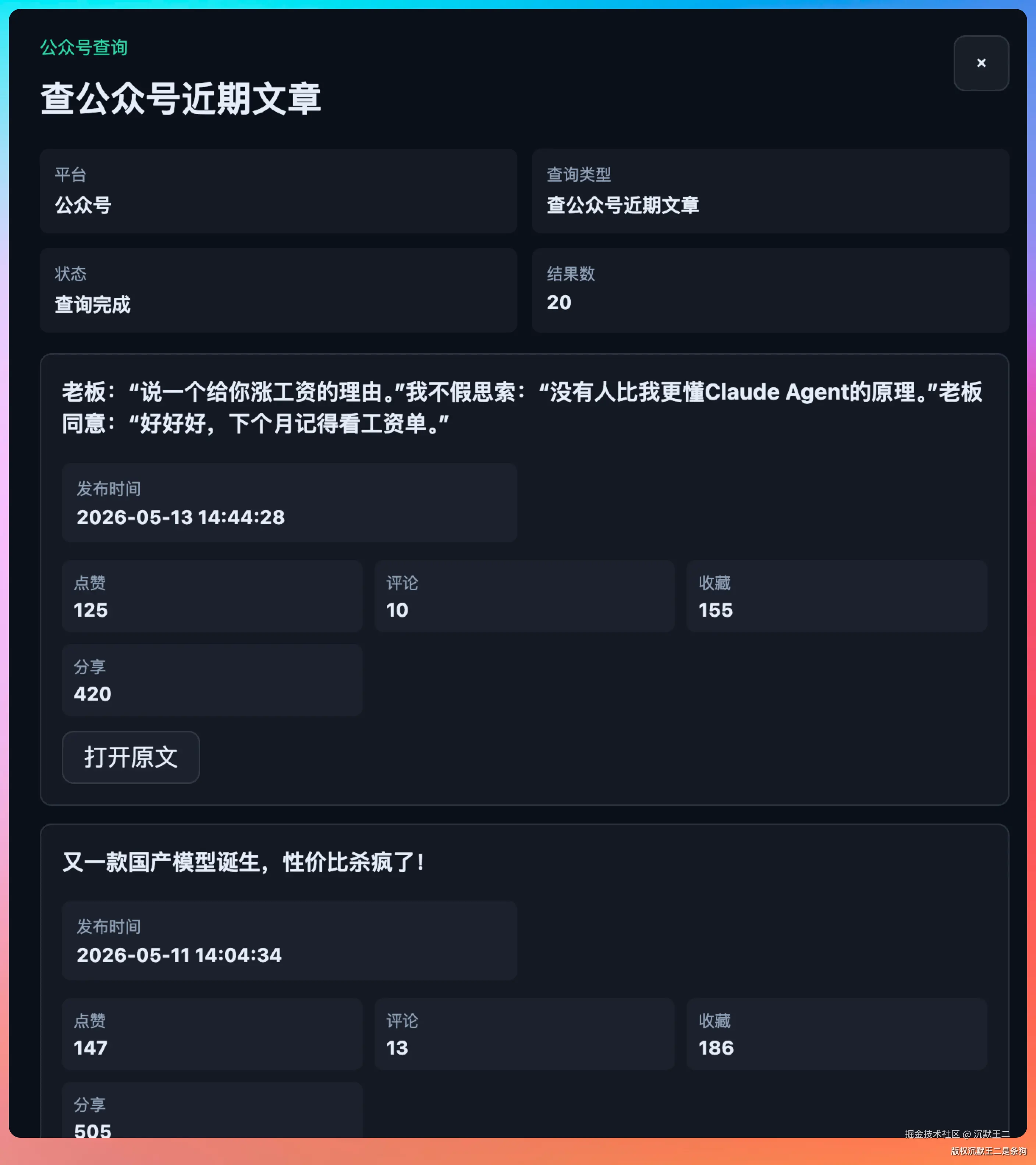1036x1165 pixels.
Task: Click the publish time 2026-05-11 14:04:34 field
Action: coord(290,941)
